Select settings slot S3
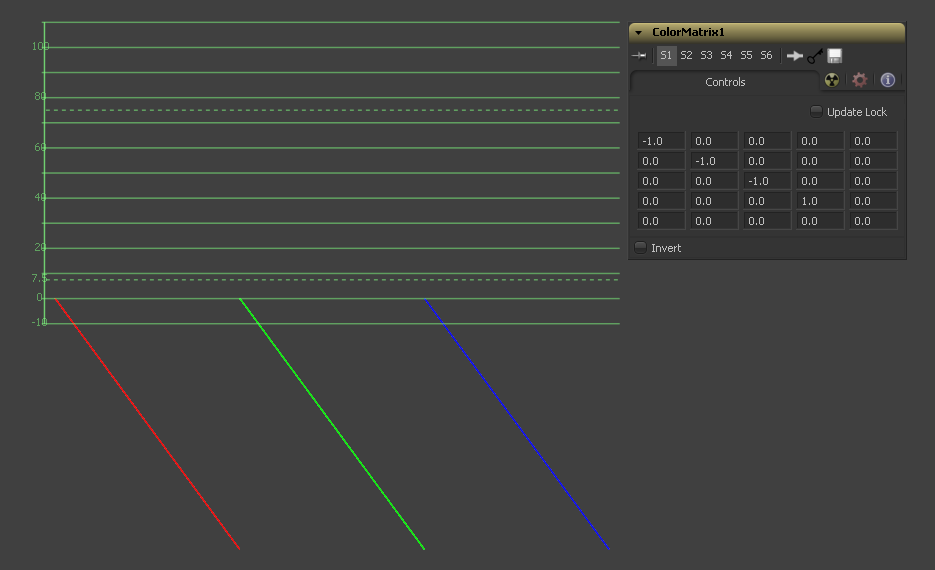The height and width of the screenshot is (570, 935). (706, 55)
